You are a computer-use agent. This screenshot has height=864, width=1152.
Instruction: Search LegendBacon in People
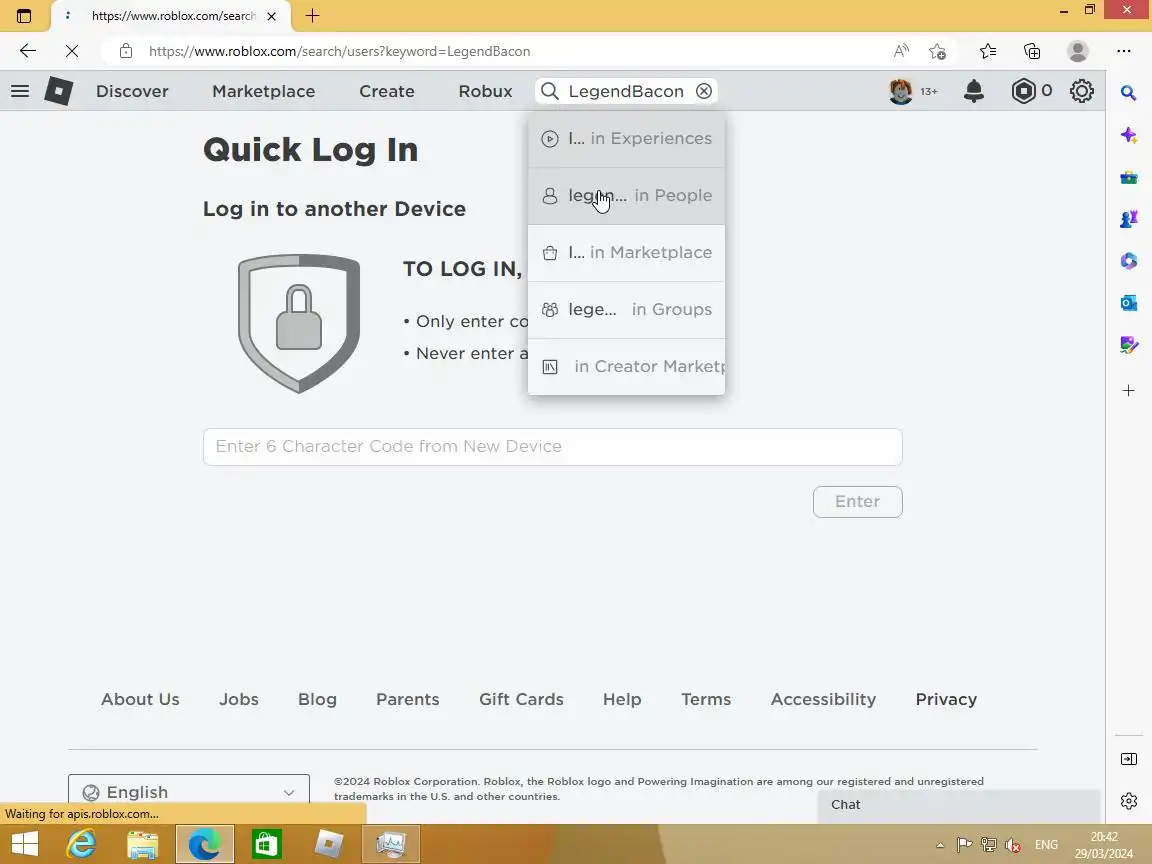pyautogui.click(x=627, y=195)
